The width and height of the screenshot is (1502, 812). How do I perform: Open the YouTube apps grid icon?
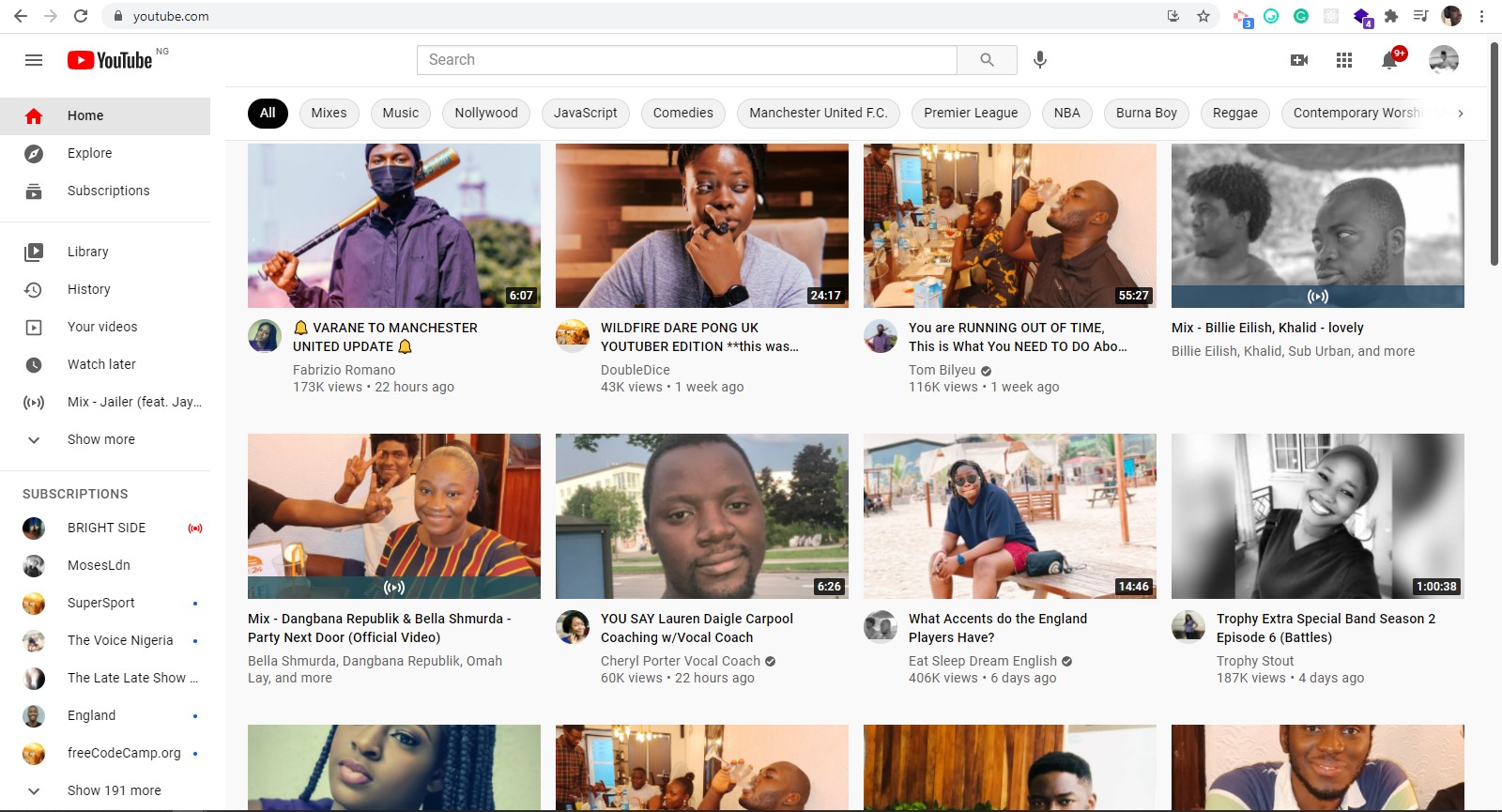tap(1344, 60)
